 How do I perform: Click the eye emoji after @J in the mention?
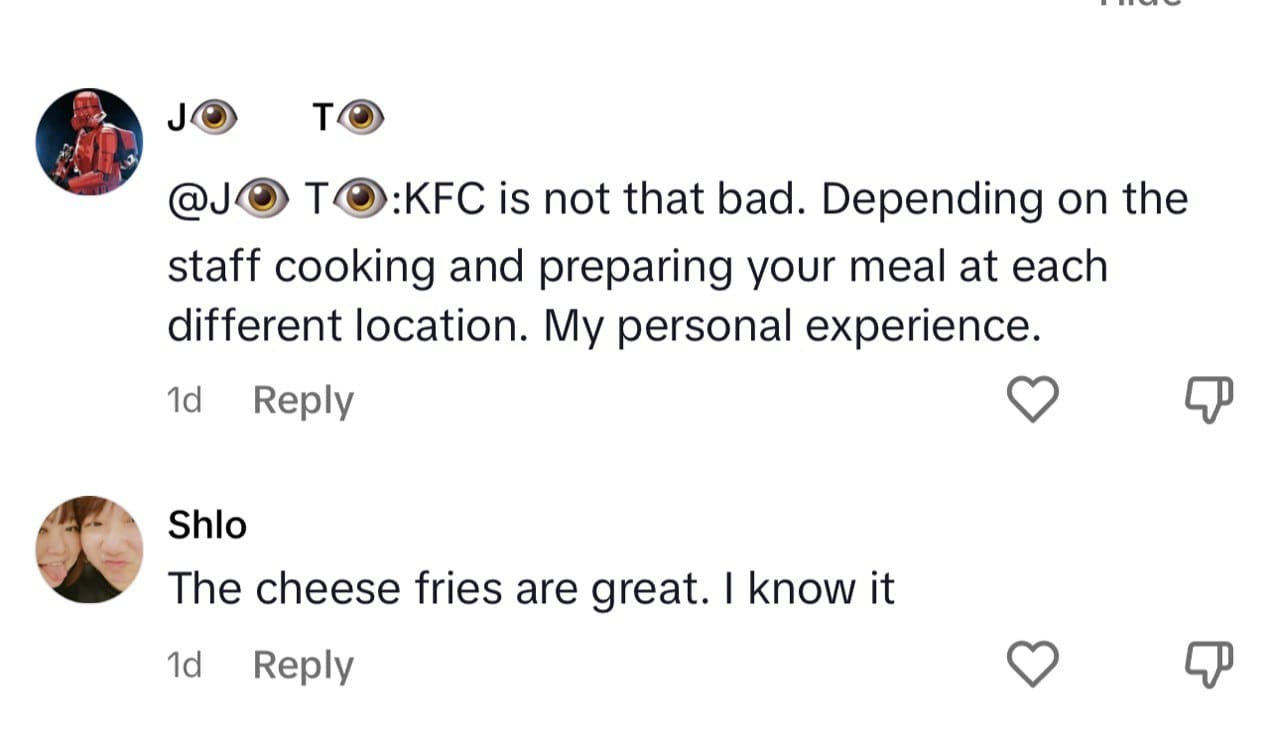264,199
